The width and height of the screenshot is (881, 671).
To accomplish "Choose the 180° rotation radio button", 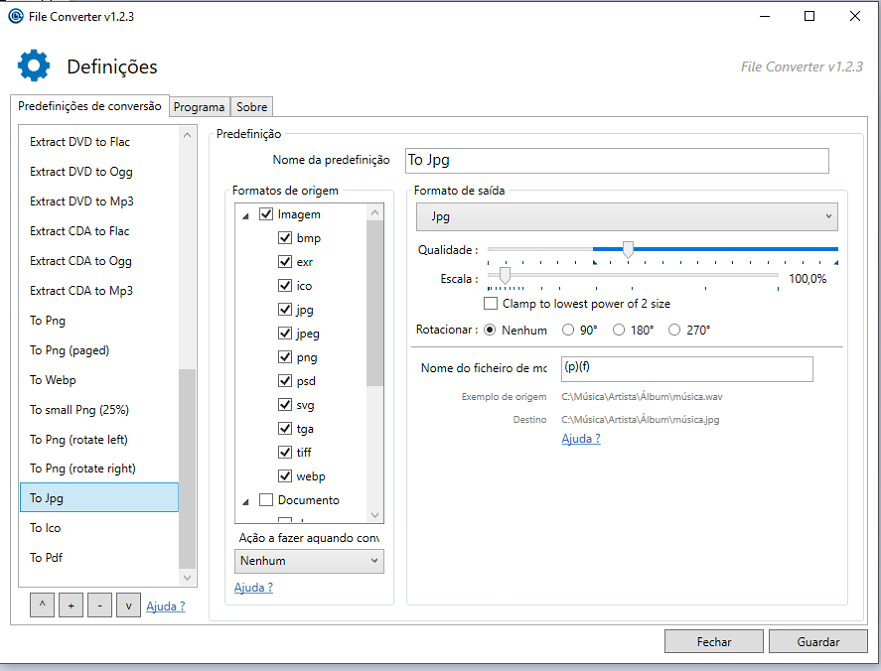I will click(x=619, y=330).
